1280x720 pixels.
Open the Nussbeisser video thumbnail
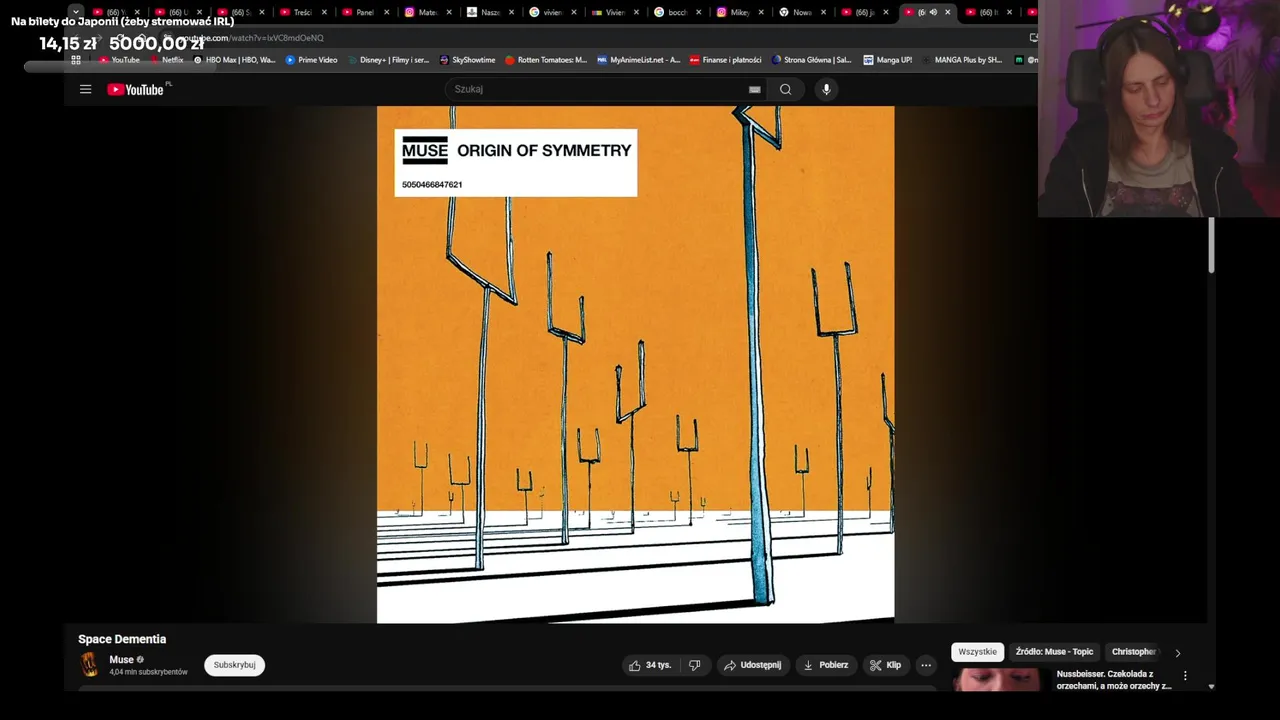(x=996, y=680)
